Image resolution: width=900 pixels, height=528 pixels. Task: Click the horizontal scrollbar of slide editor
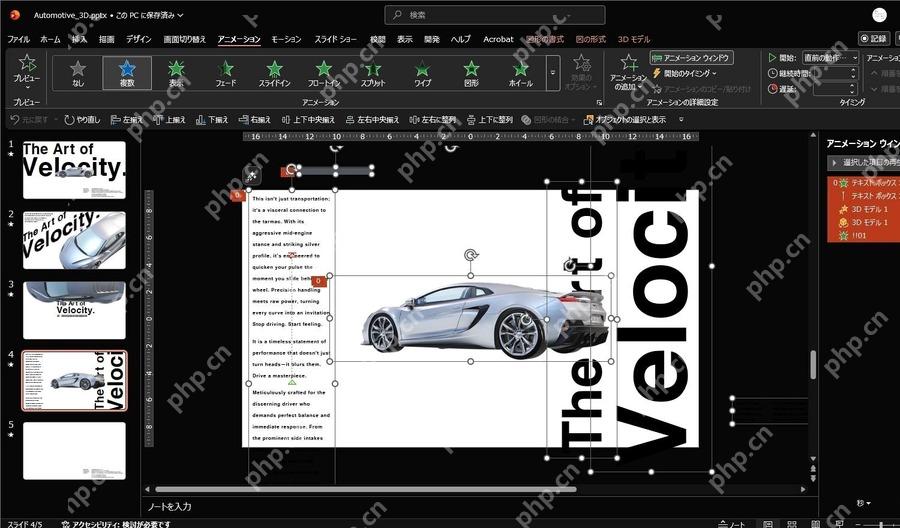coord(366,490)
